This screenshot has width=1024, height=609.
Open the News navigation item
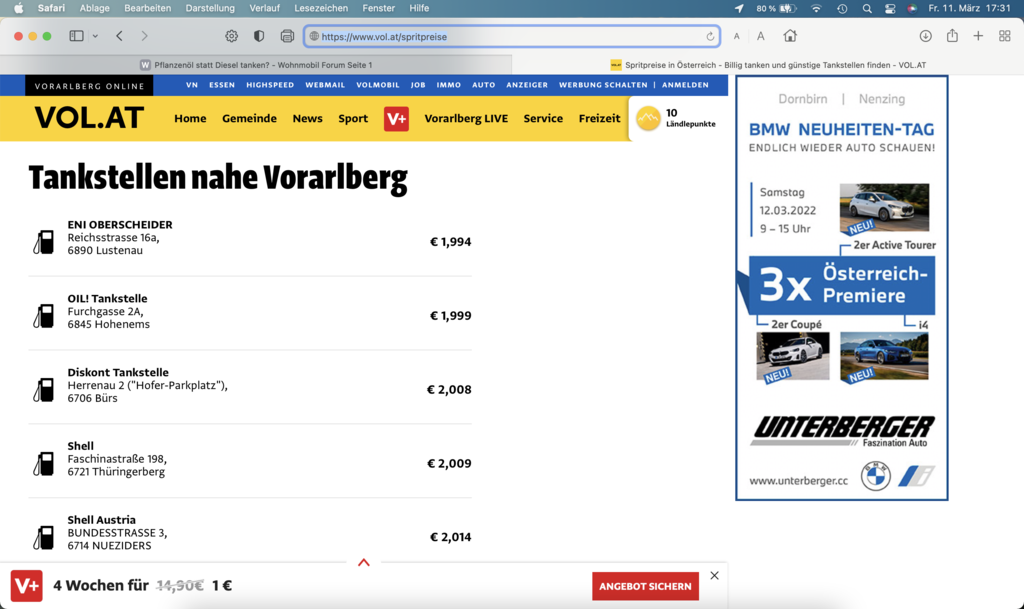click(308, 118)
